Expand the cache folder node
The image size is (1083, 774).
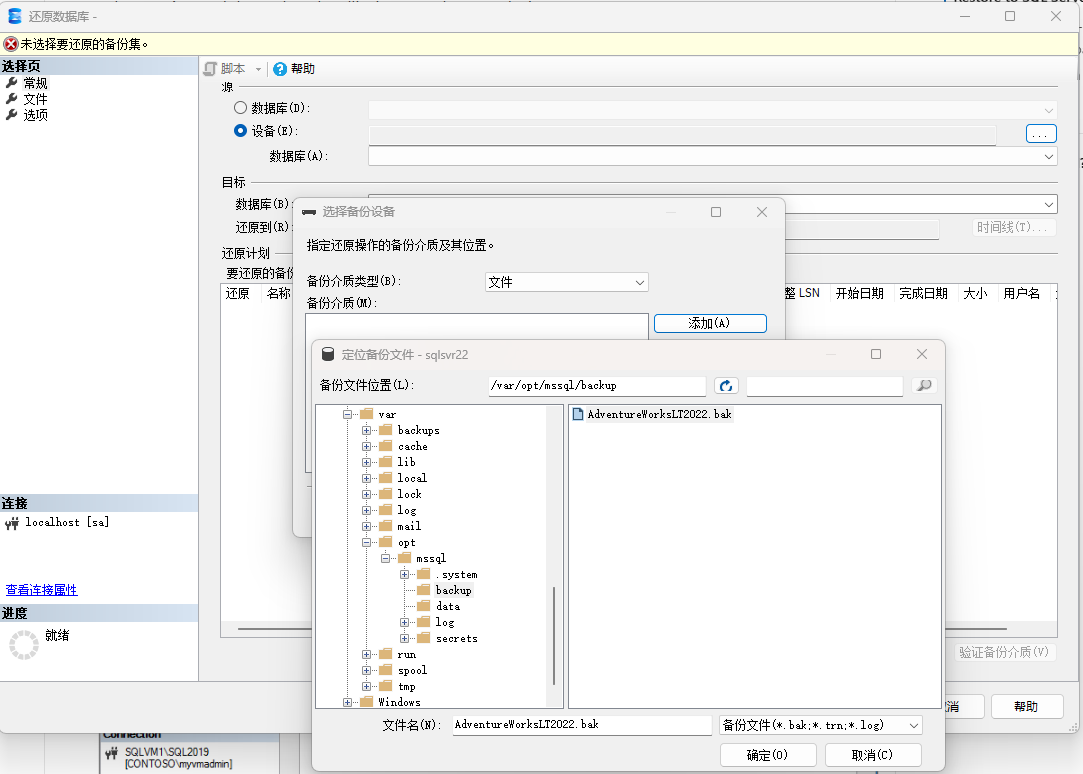tap(367, 446)
